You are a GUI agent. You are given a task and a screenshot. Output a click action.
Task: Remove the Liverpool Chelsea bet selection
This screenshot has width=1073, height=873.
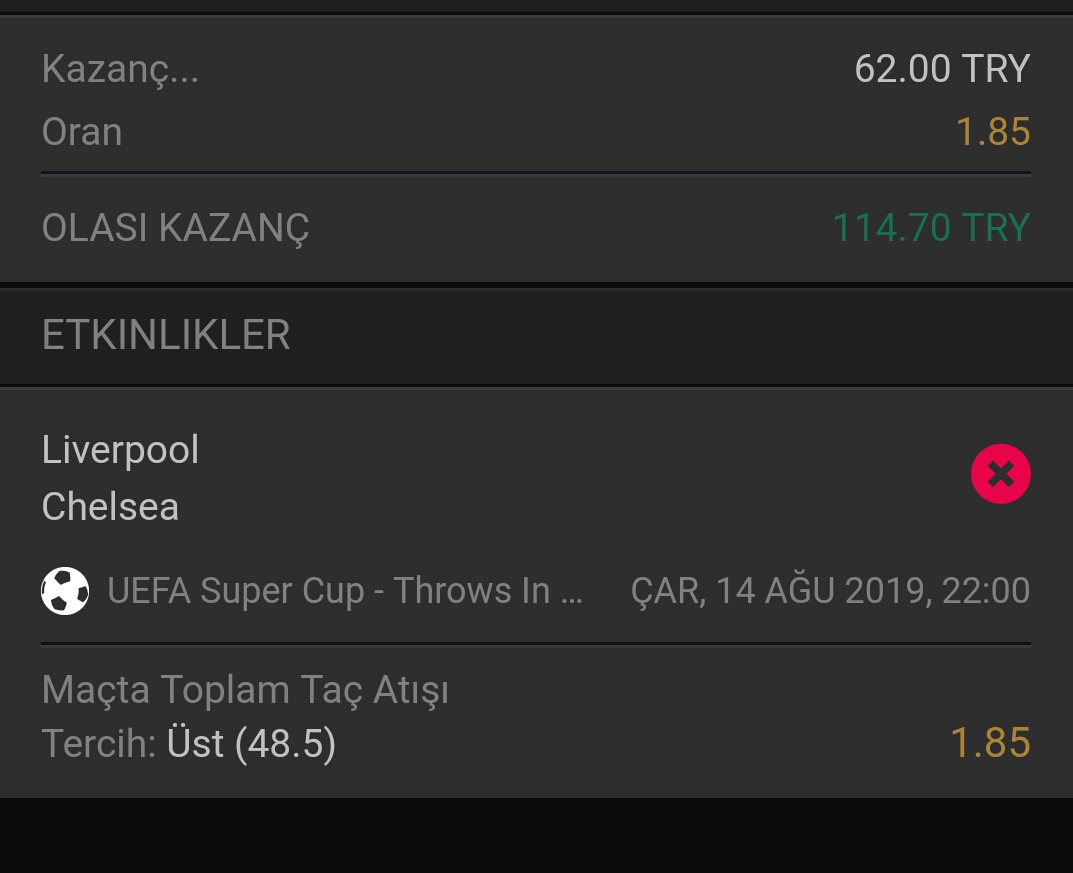pos(1000,474)
